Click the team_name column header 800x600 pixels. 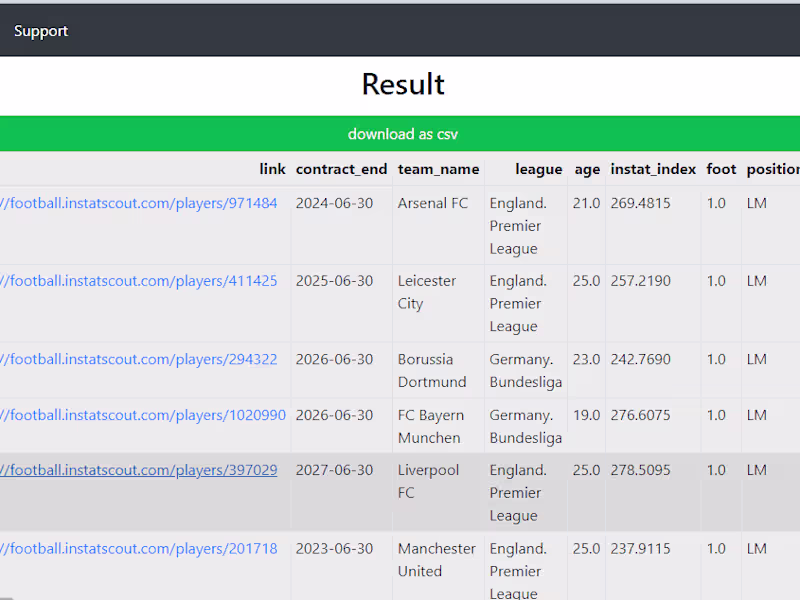(x=438, y=169)
